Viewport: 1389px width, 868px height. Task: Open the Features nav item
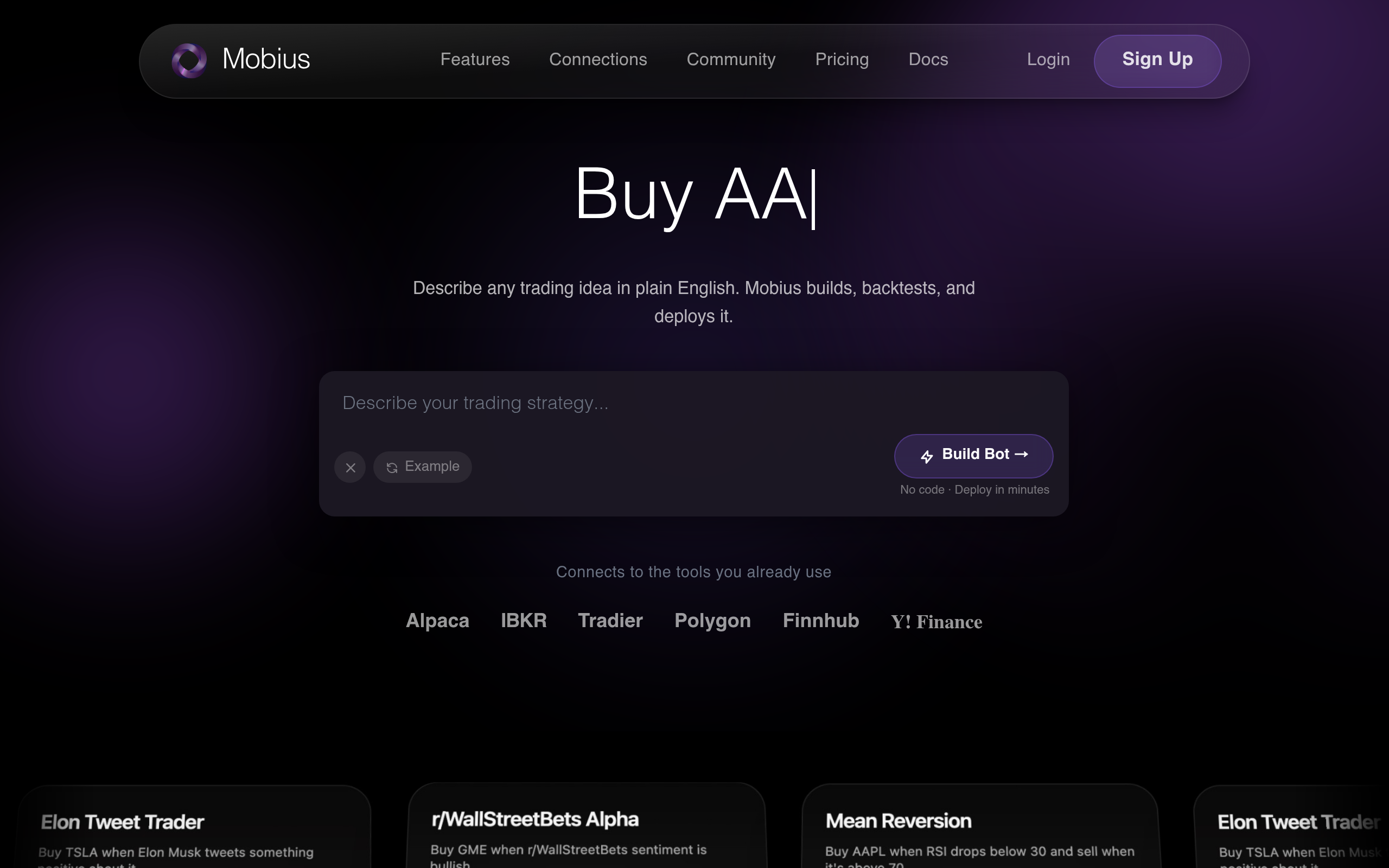click(475, 60)
